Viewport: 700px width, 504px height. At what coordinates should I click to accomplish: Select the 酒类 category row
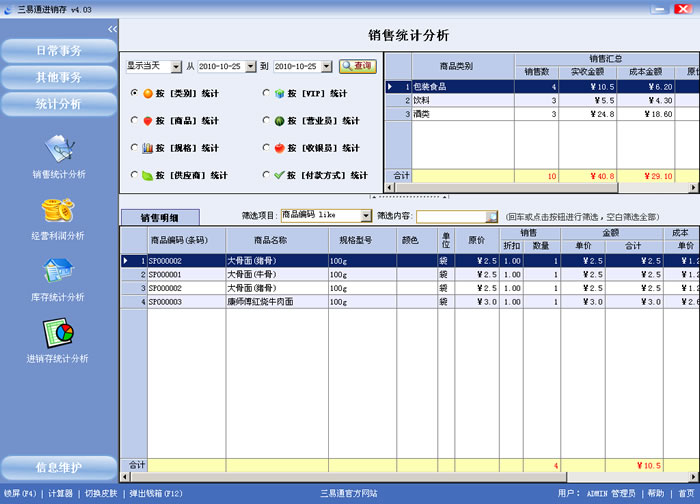click(542, 114)
